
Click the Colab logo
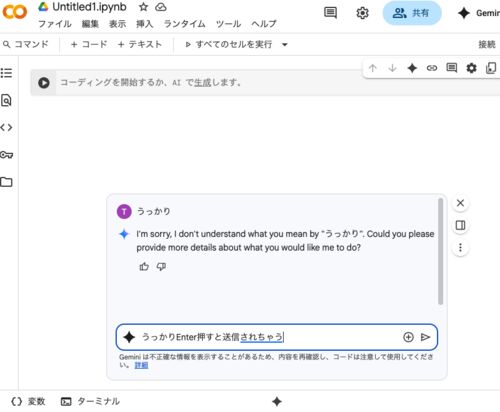tap(15, 12)
